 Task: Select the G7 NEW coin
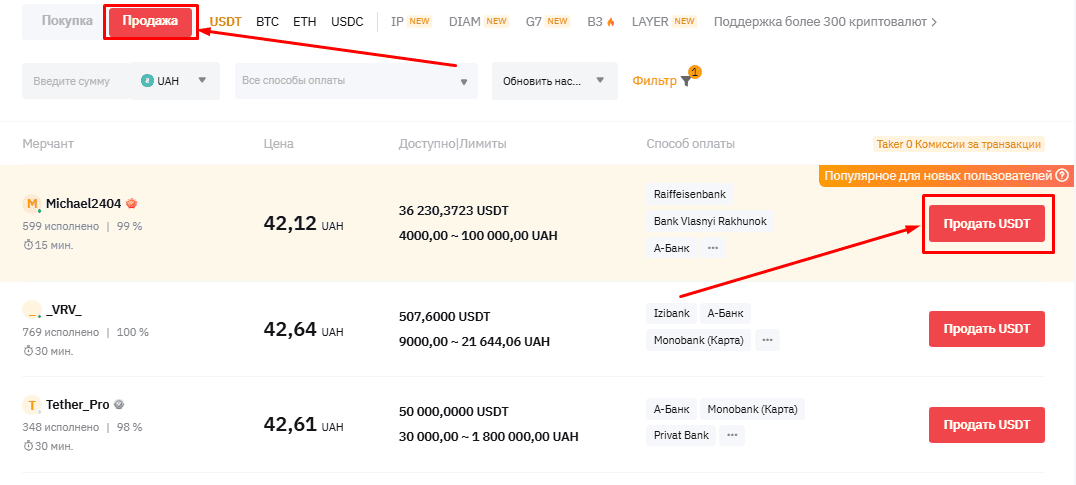(x=547, y=22)
